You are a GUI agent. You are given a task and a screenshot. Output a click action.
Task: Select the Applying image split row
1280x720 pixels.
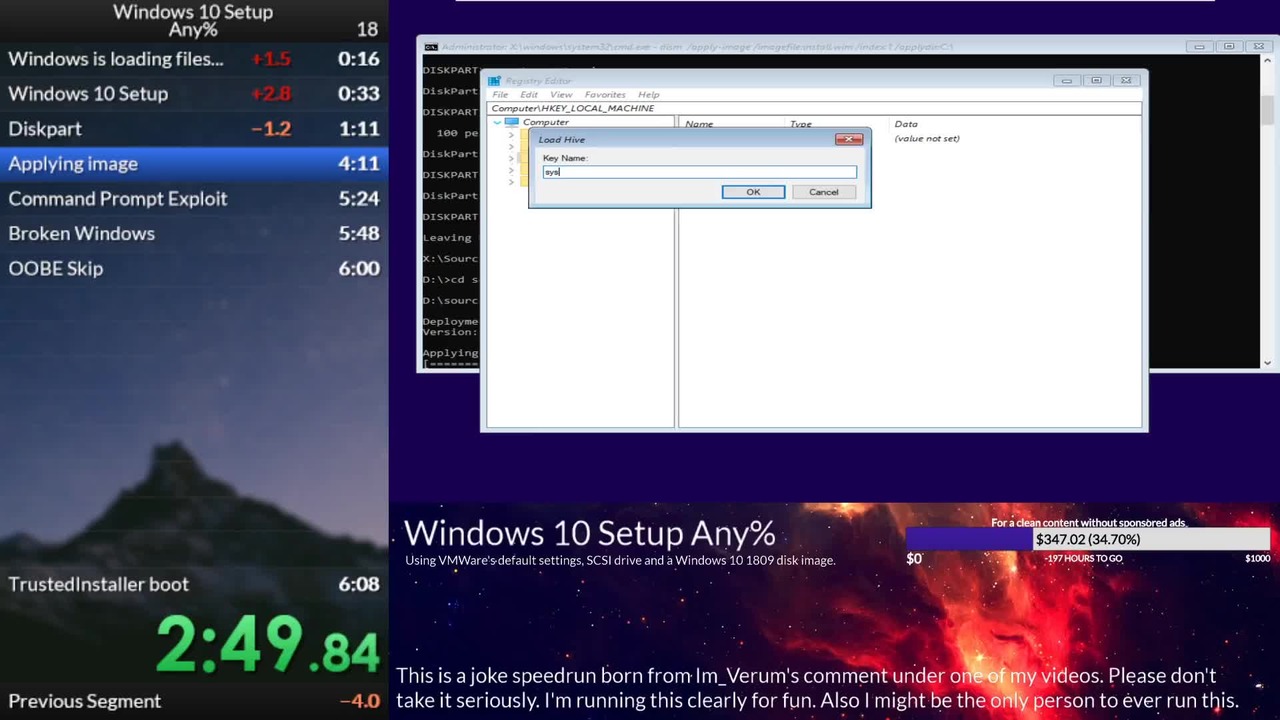pos(194,164)
